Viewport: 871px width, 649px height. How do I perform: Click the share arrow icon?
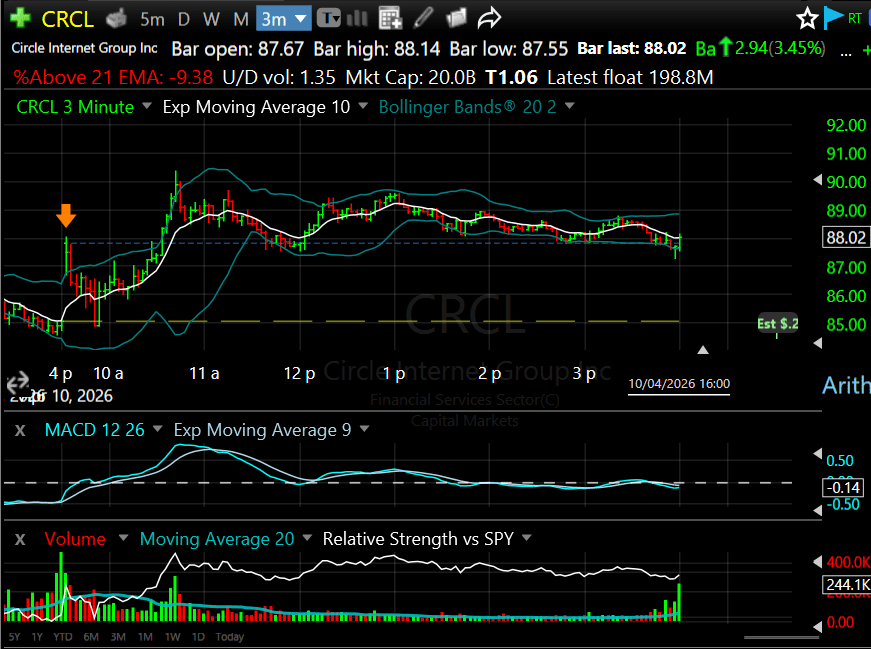[x=488, y=18]
